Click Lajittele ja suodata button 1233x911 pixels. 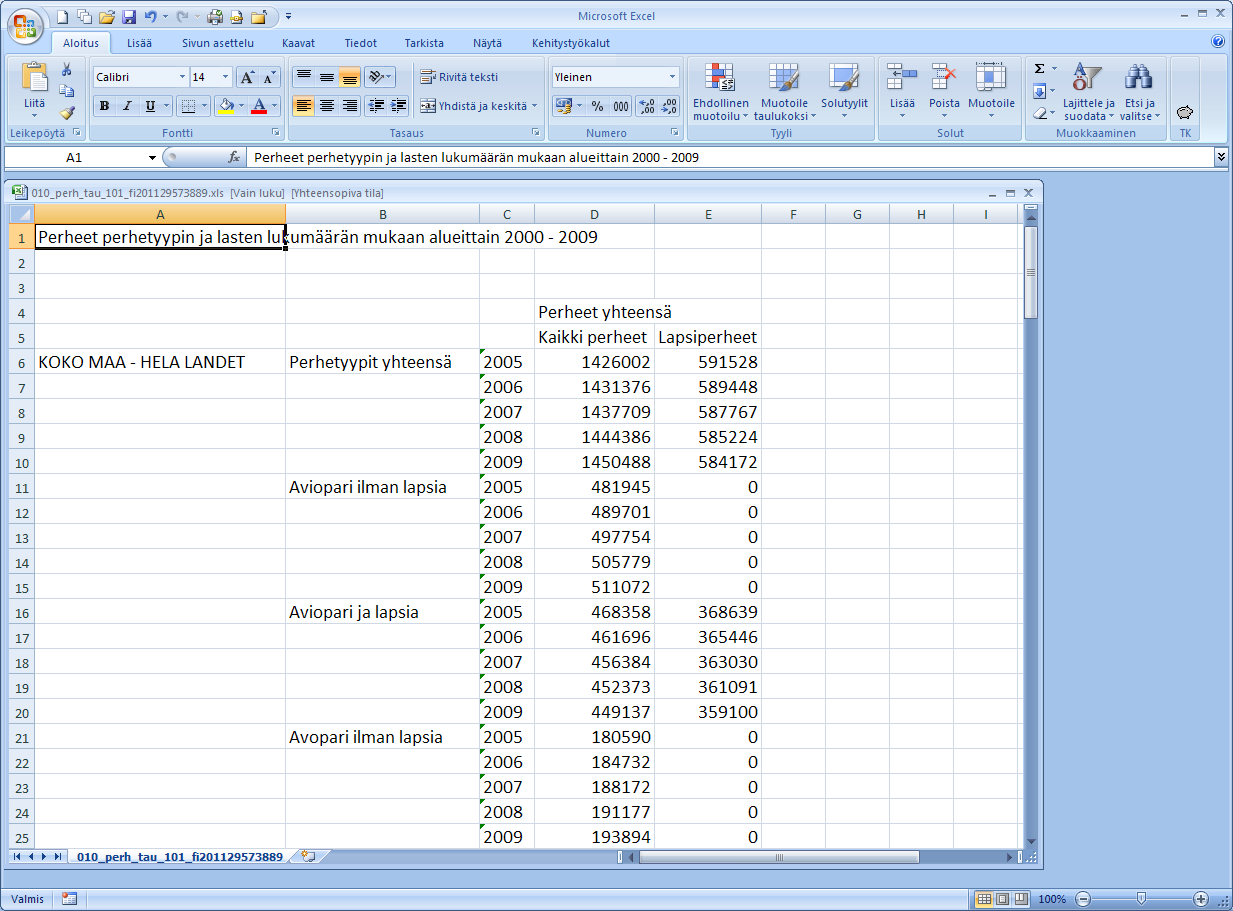[1089, 92]
